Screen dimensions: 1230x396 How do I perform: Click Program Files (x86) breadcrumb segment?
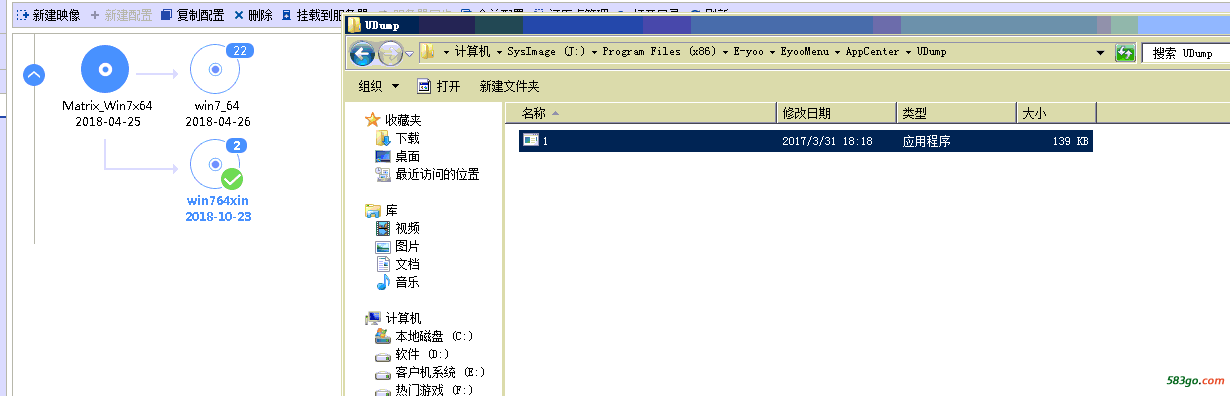point(660,52)
